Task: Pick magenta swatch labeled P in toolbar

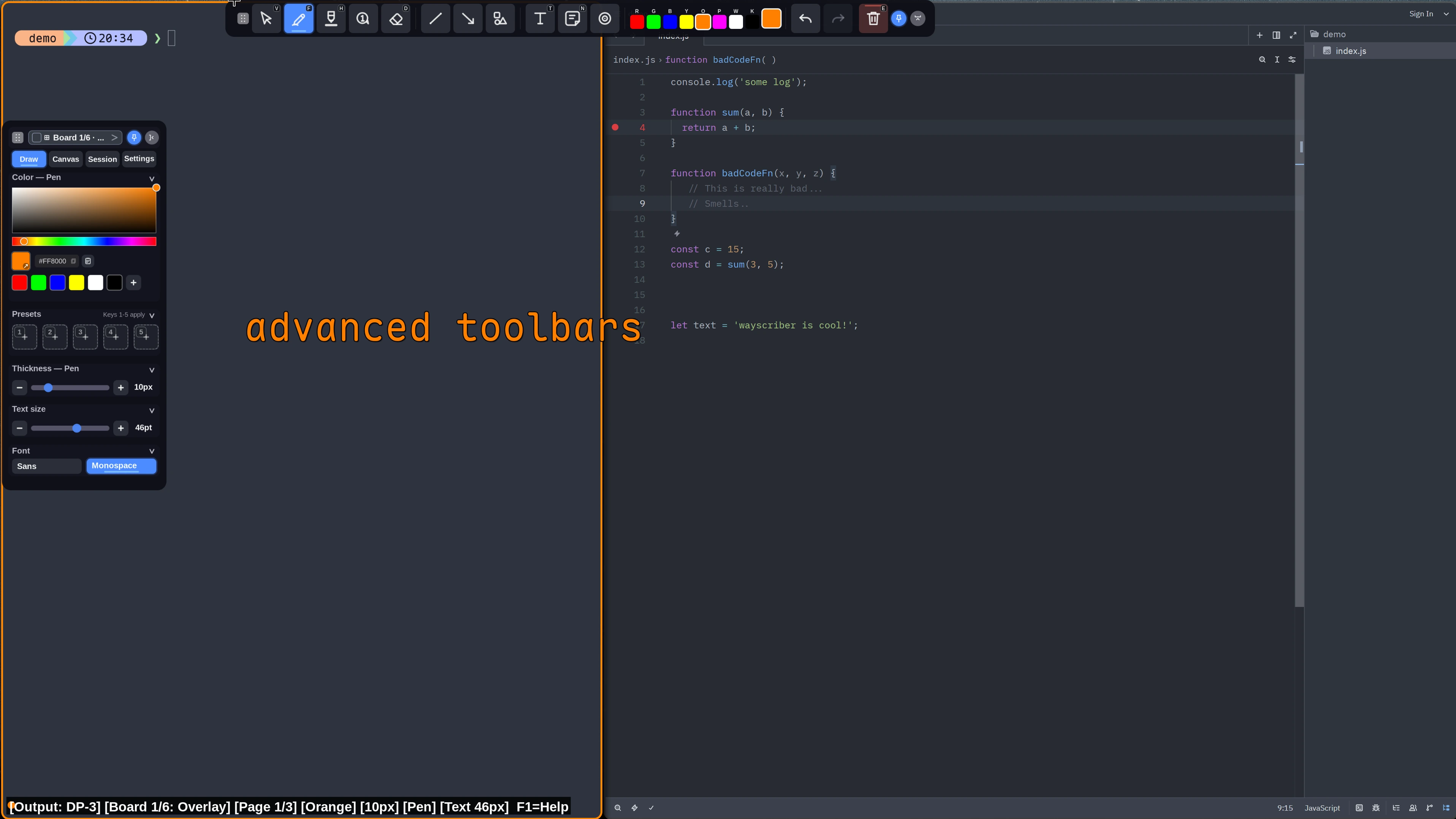Action: pyautogui.click(x=719, y=22)
